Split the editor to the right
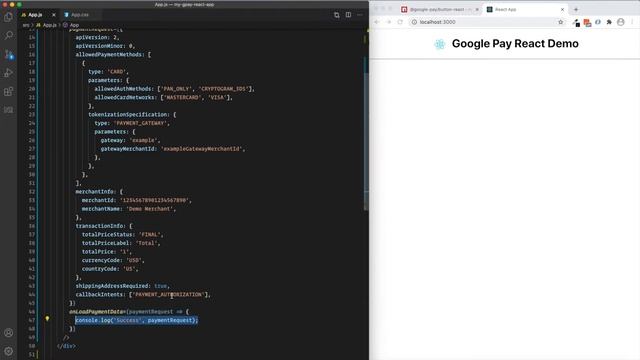The width and height of the screenshot is (640, 360). pyautogui.click(x=348, y=15)
